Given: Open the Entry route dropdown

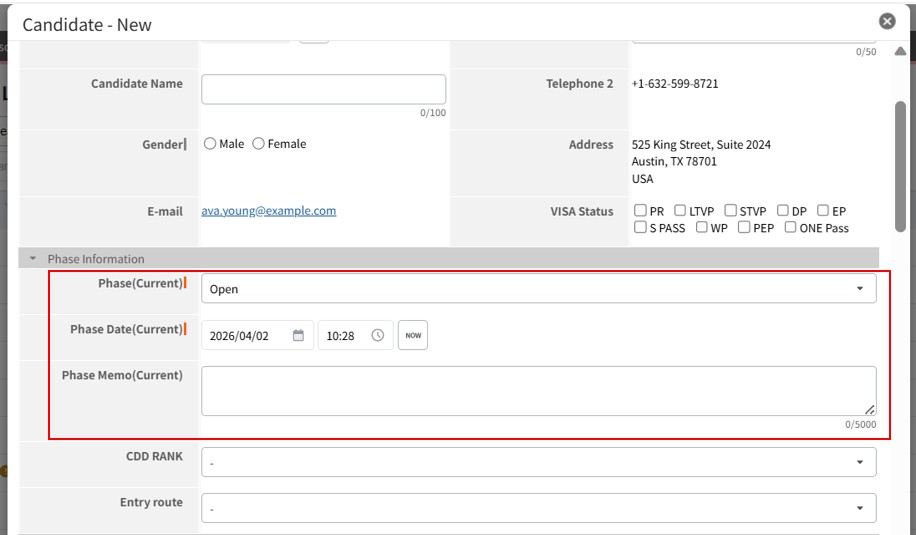Looking at the screenshot, I should (538, 508).
